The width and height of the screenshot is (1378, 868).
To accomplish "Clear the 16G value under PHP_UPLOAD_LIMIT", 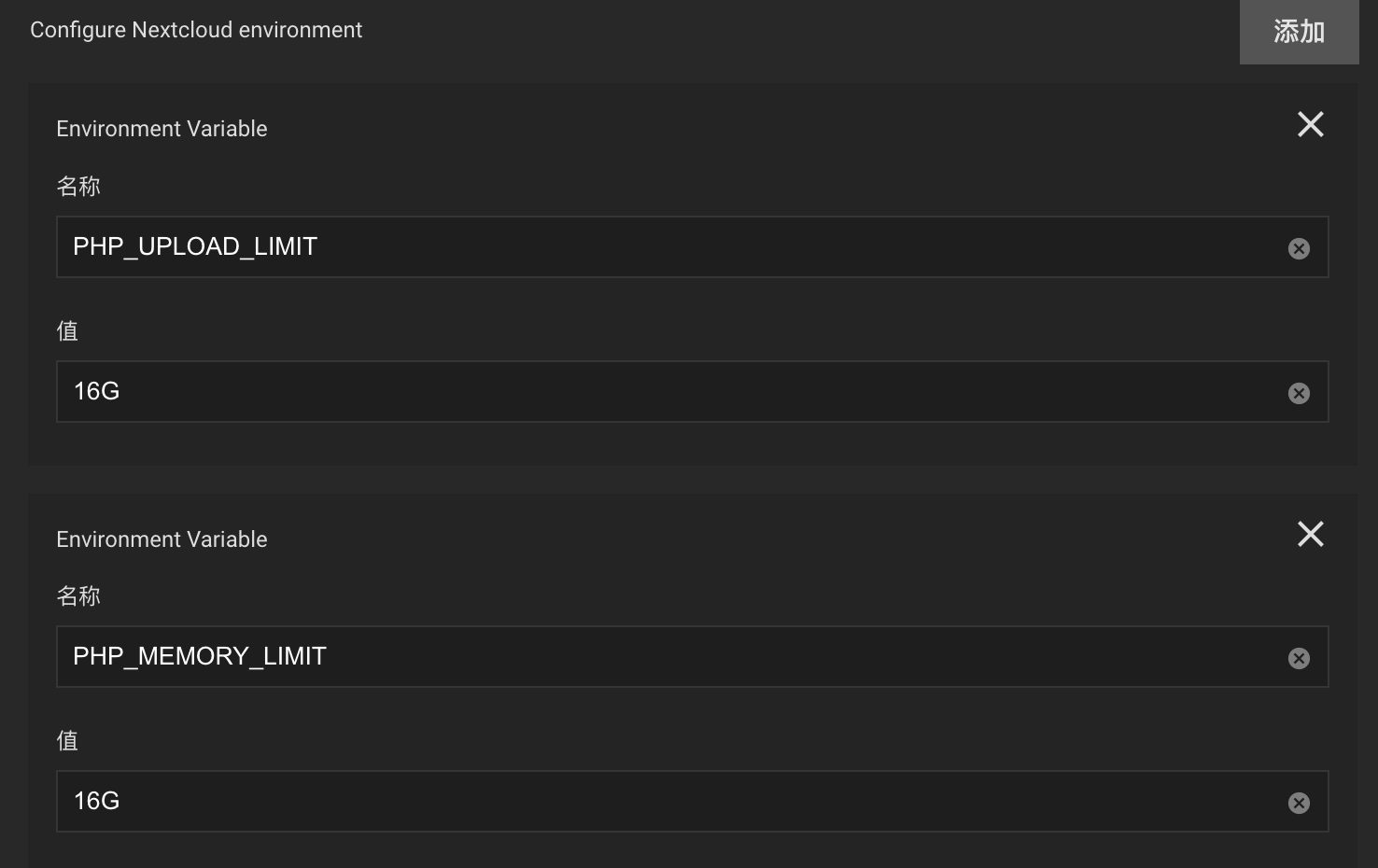I will click(x=1299, y=393).
